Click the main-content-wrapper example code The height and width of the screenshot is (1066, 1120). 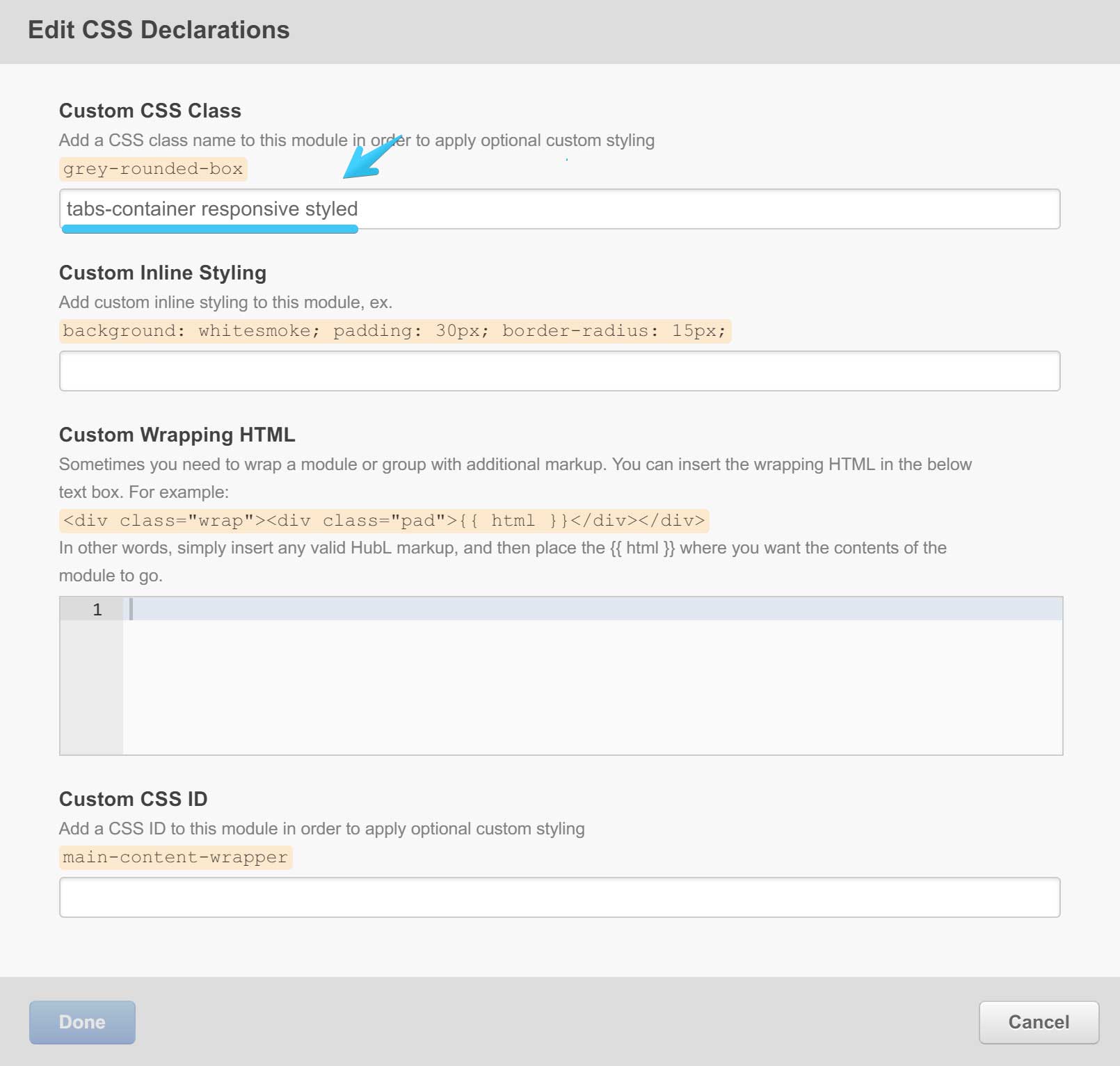[x=175, y=857]
